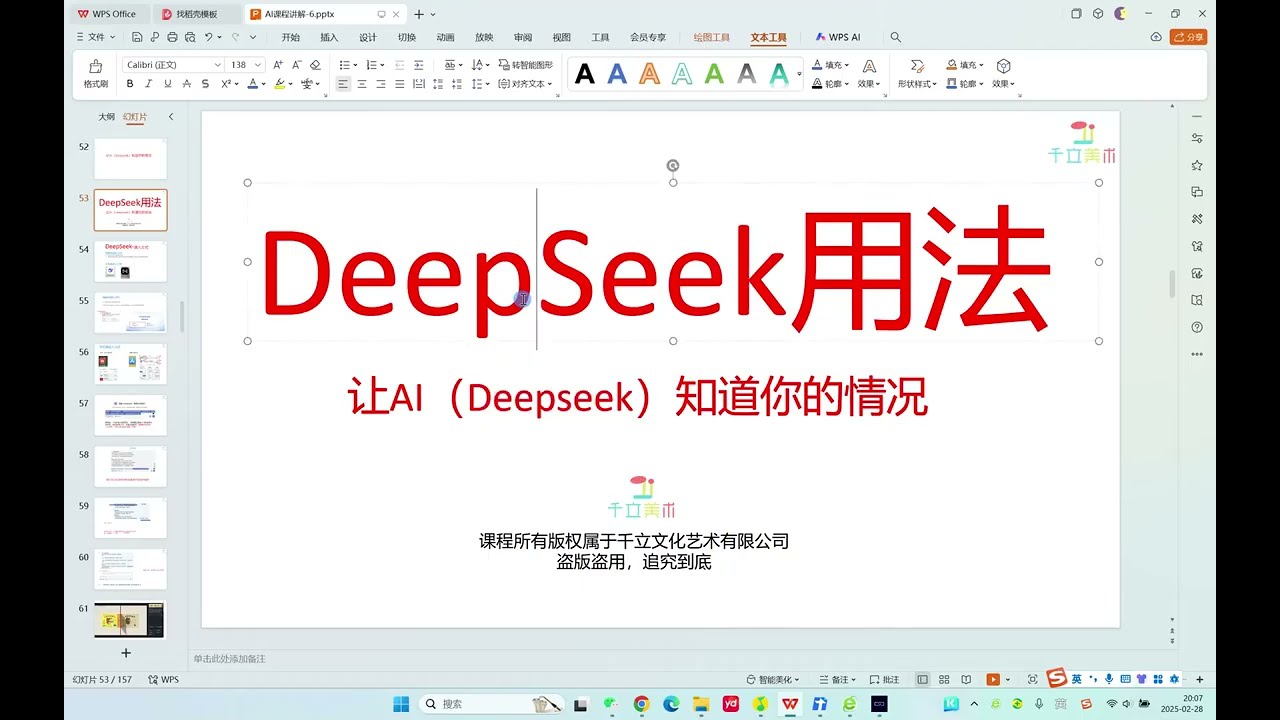Click the increase indent icon
The width and height of the screenshot is (1280, 720).
click(419, 65)
